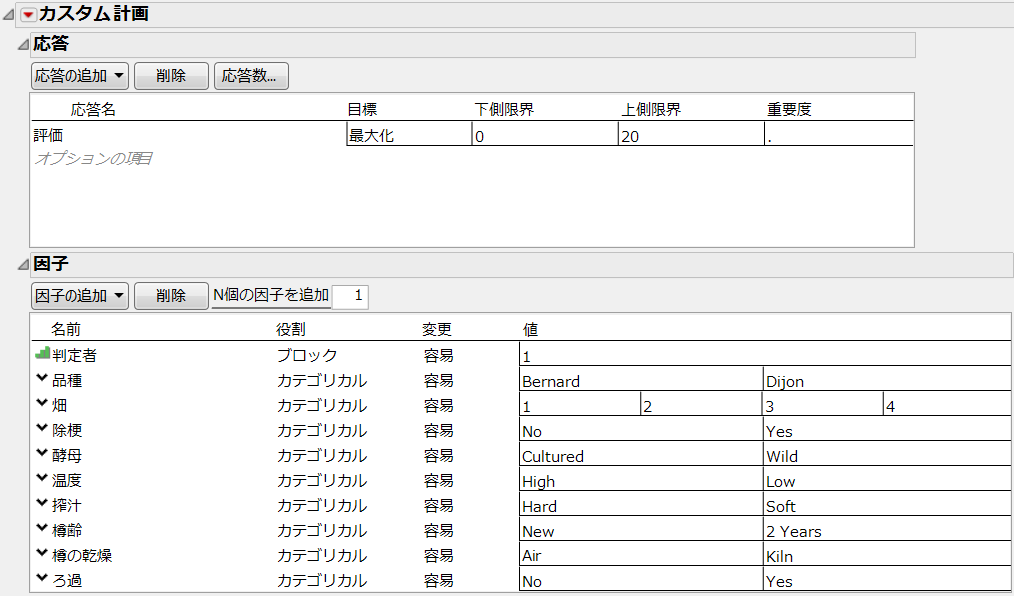Click the 応答数... button

[251, 76]
